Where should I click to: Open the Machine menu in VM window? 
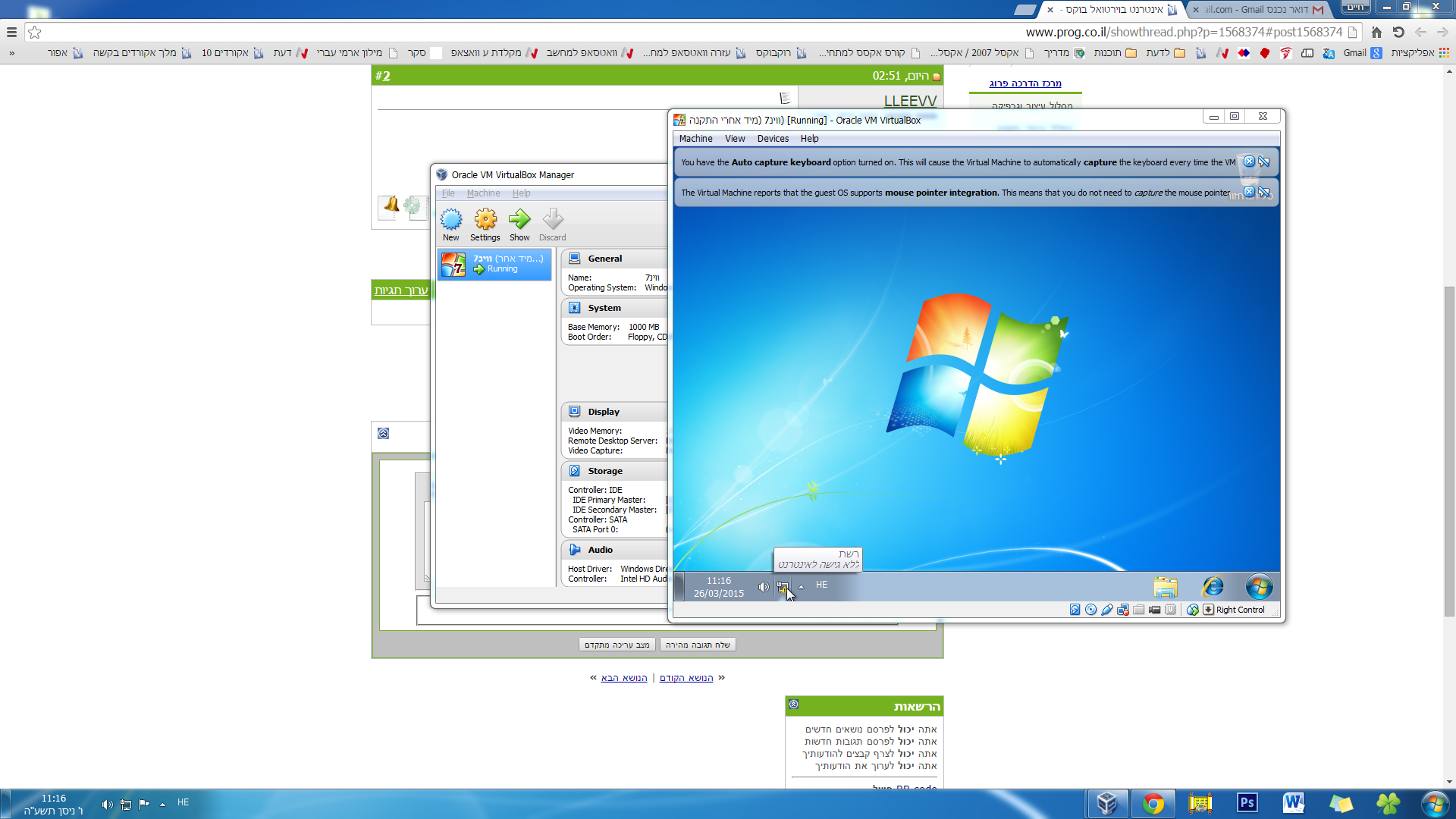coord(695,139)
